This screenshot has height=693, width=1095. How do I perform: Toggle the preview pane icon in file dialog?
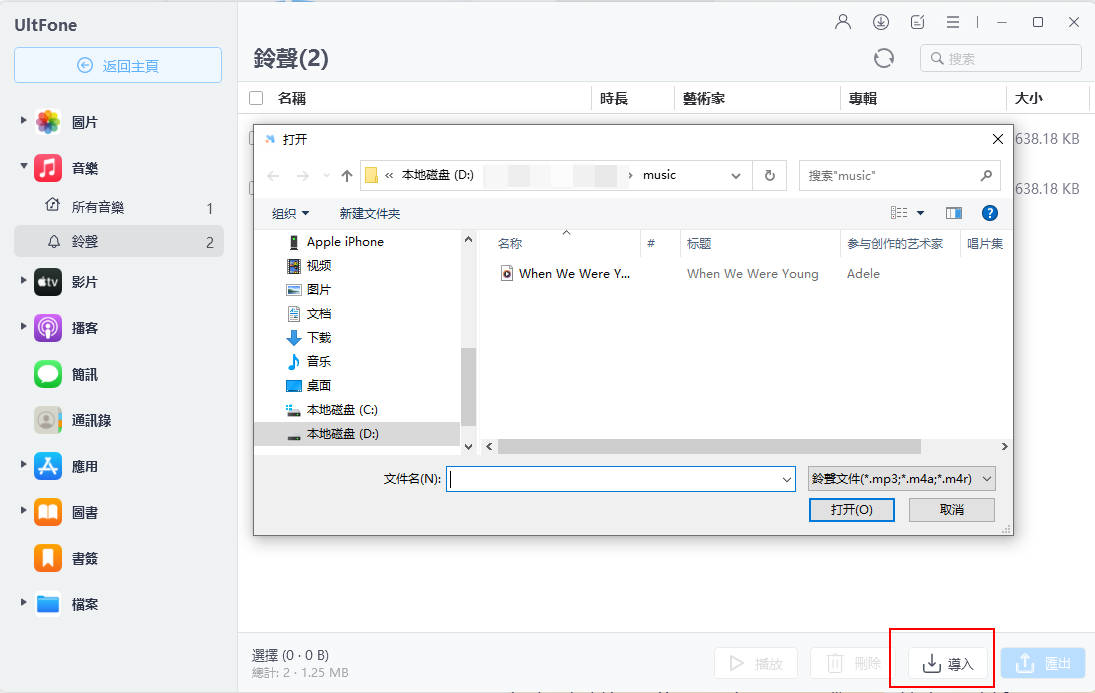point(953,212)
